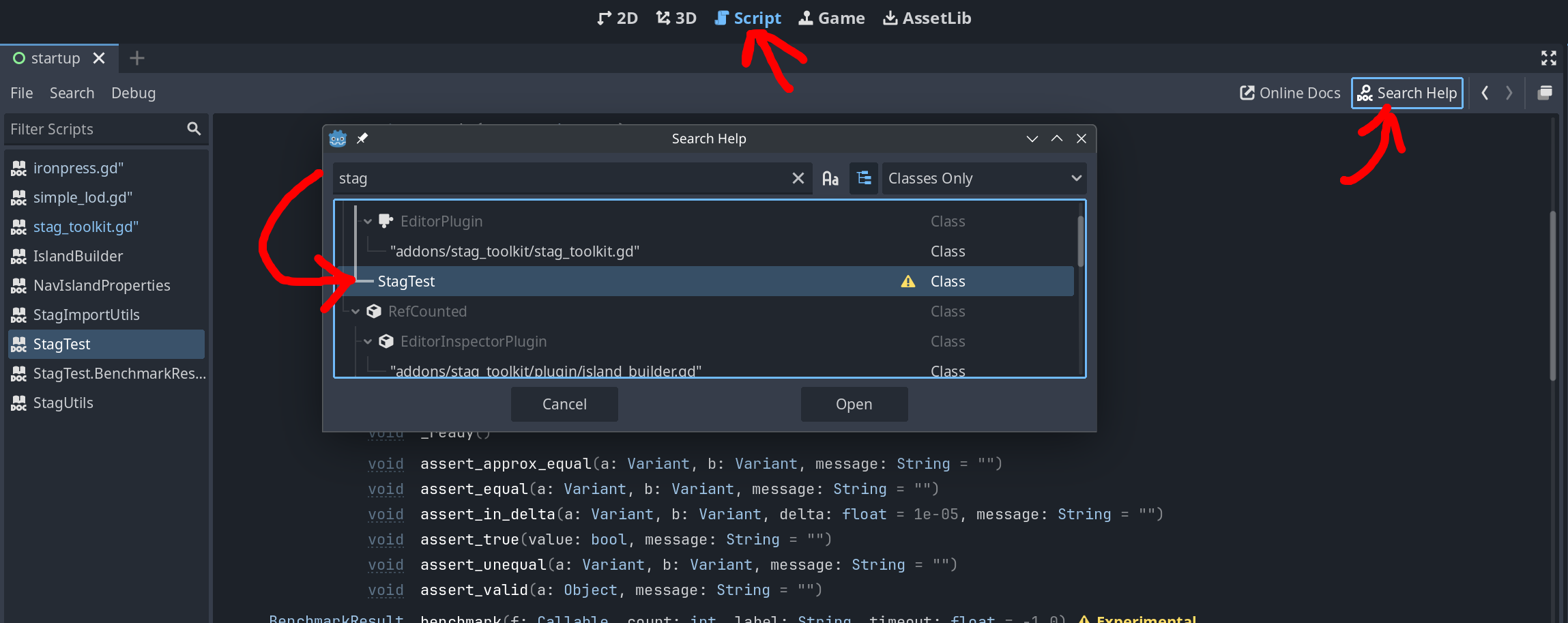
Task: Open stag_toolkit.gd in script list
Action: click(x=106, y=227)
